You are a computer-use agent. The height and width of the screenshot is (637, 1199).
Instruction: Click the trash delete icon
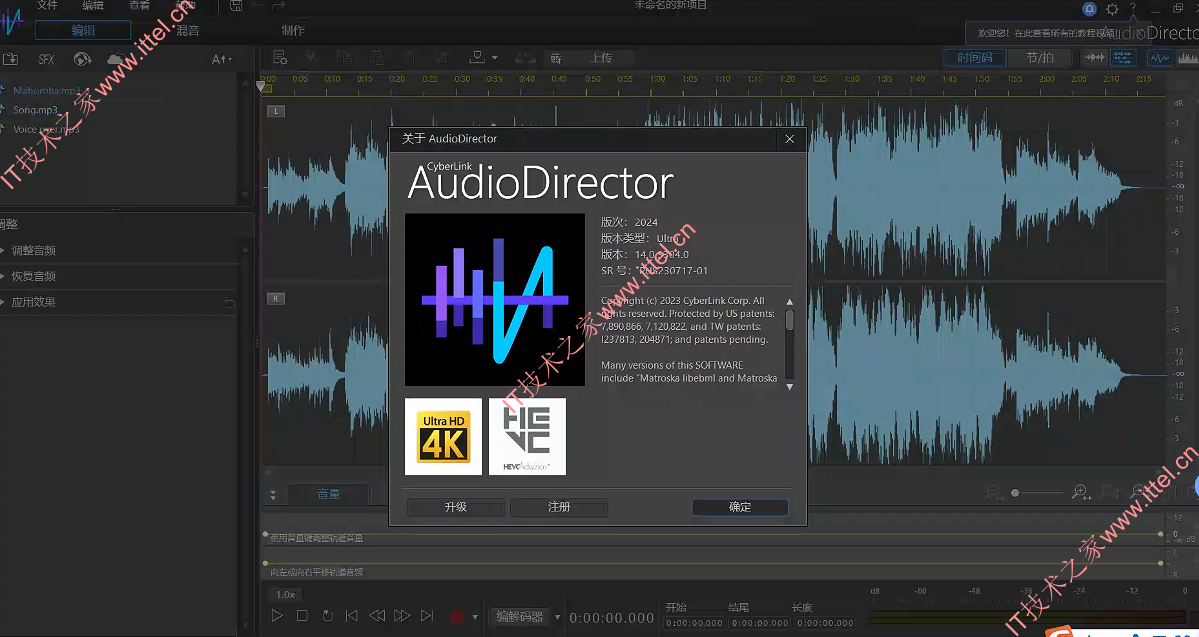tap(410, 57)
